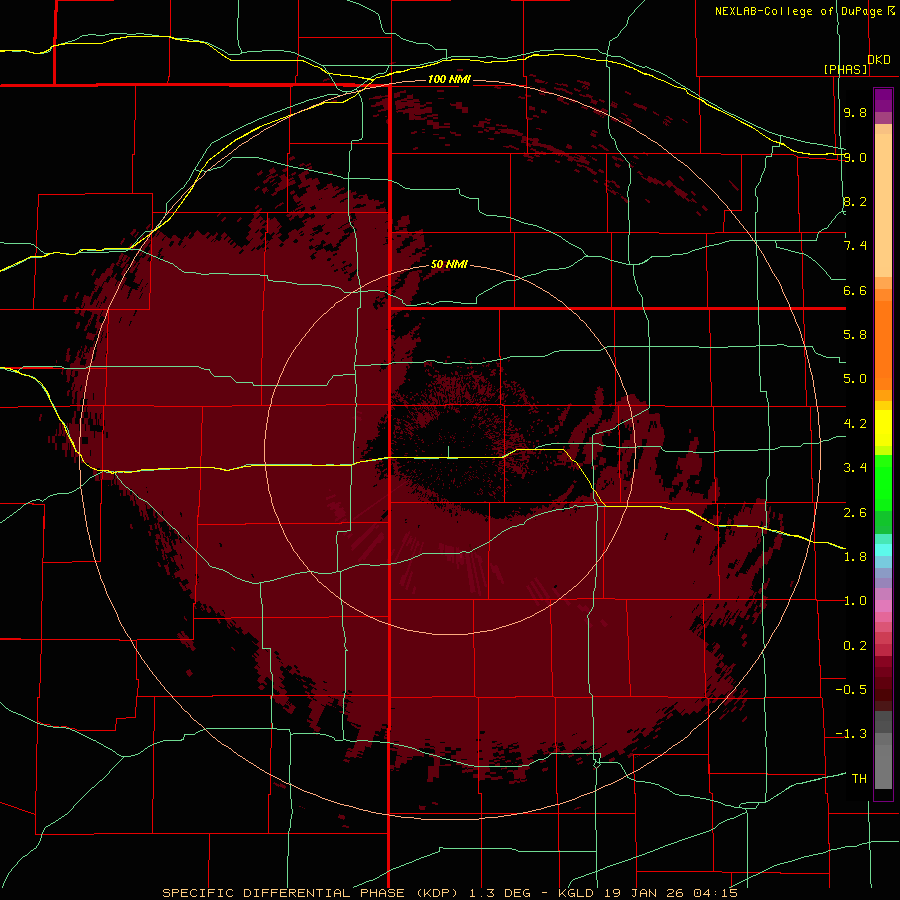Click the 5.0 scale value
Image resolution: width=900 pixels, height=900 pixels.
tap(855, 379)
